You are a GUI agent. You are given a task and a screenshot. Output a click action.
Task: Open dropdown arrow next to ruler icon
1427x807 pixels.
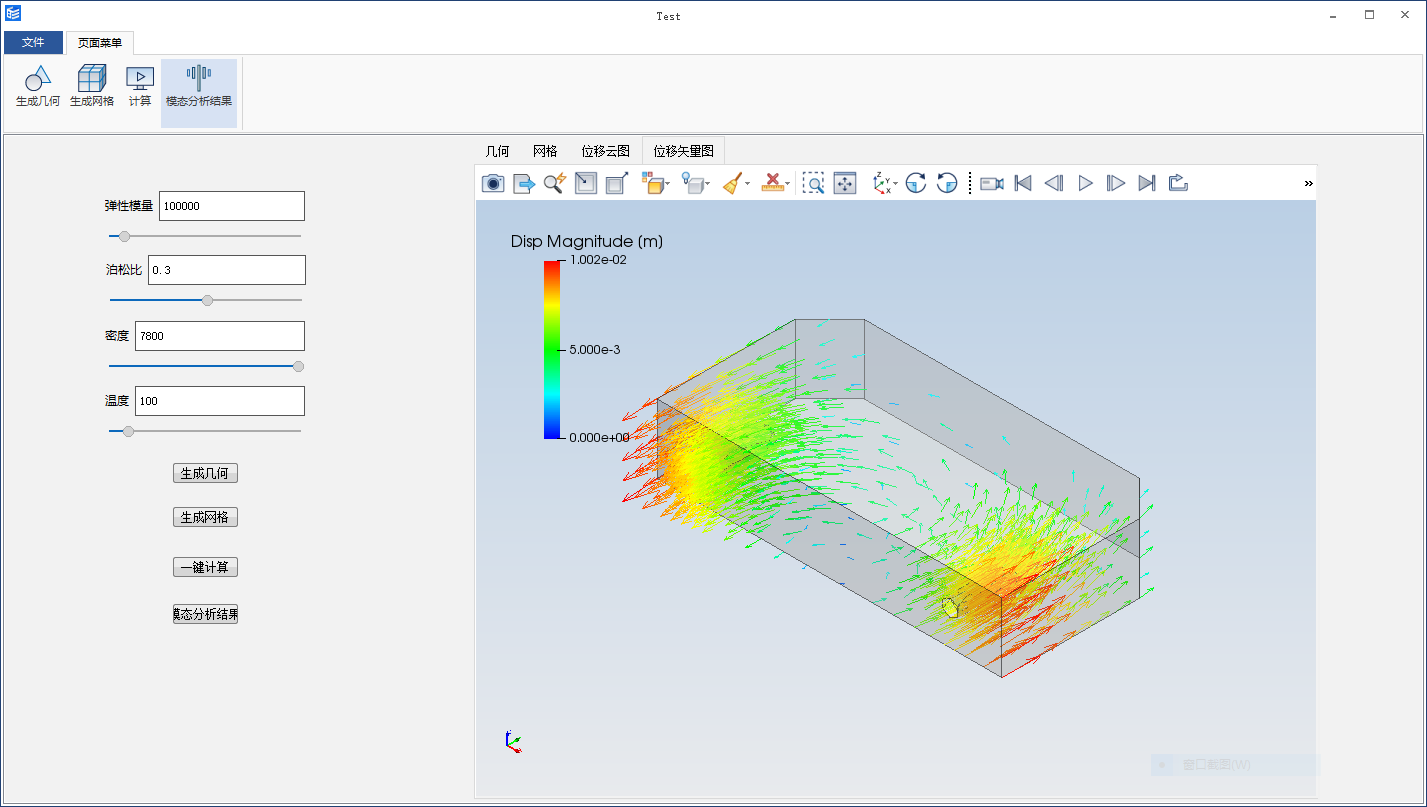click(788, 184)
